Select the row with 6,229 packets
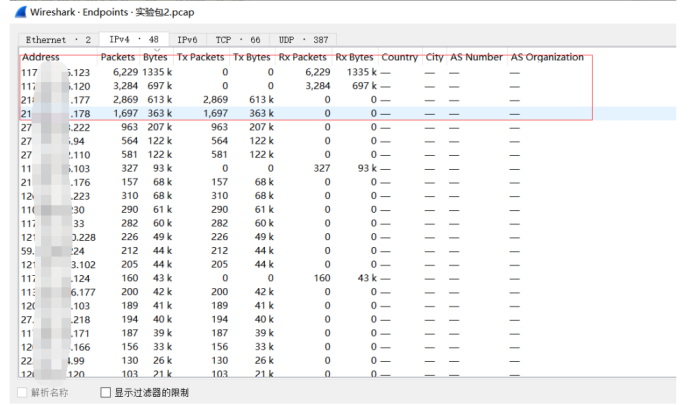 348,72
